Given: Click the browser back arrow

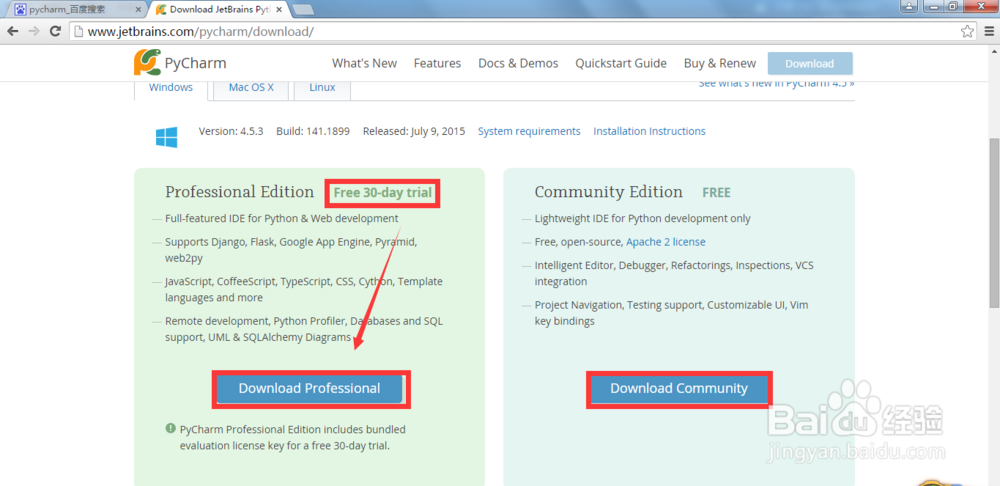Looking at the screenshot, I should tap(13, 31).
